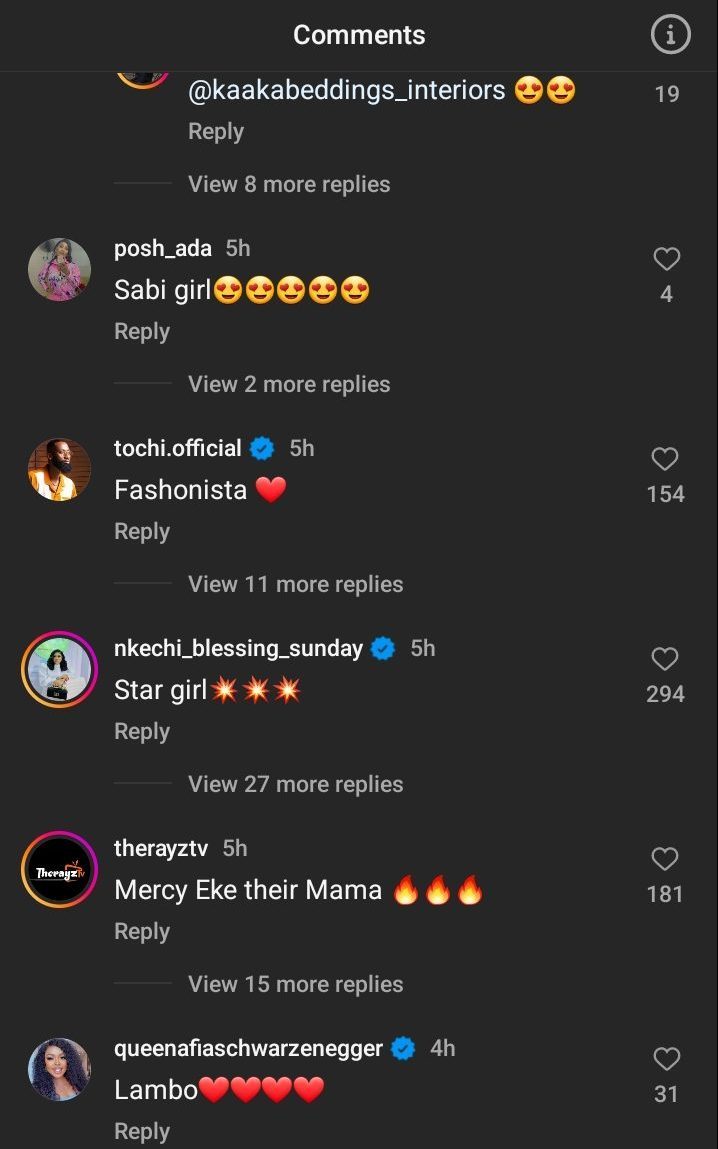Like nkechi_blessing_sunday's Star girl comment
The height and width of the screenshot is (1149, 718).
point(666,660)
